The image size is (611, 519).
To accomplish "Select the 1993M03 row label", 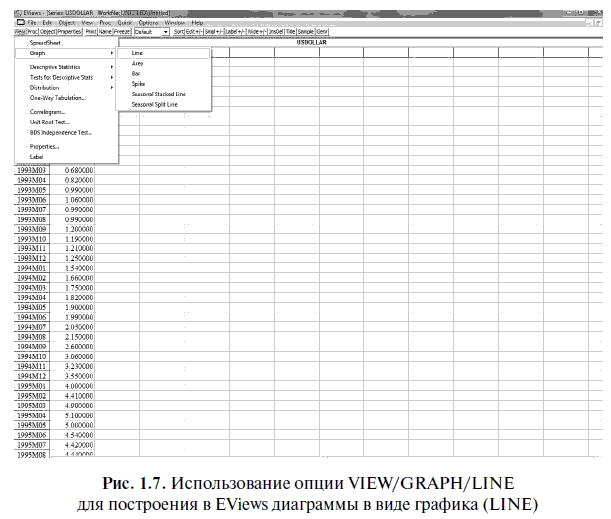I will pos(32,170).
